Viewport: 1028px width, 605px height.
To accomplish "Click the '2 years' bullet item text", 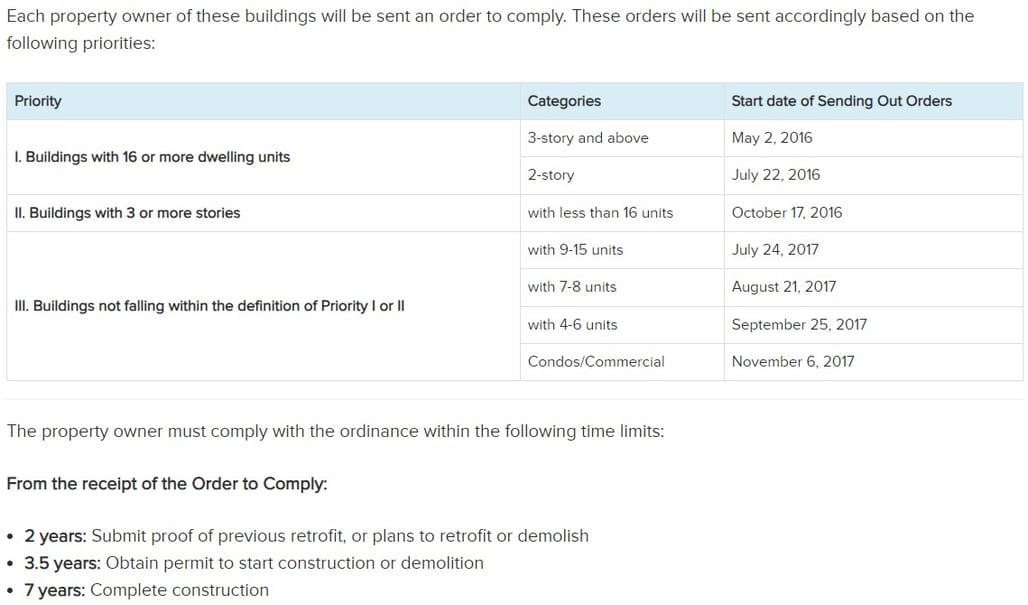I will click(306, 536).
